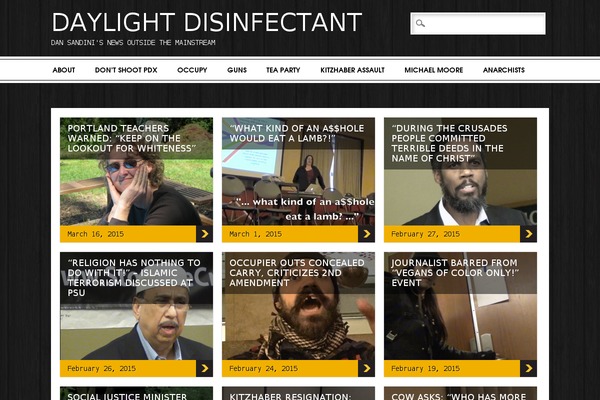
Task: Open the Michael Moore category
Action: click(x=434, y=70)
